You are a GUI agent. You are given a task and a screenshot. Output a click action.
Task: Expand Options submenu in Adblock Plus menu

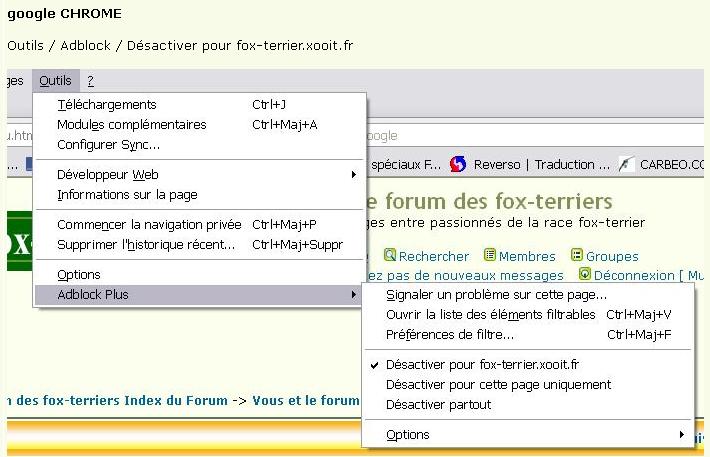[x=528, y=435]
